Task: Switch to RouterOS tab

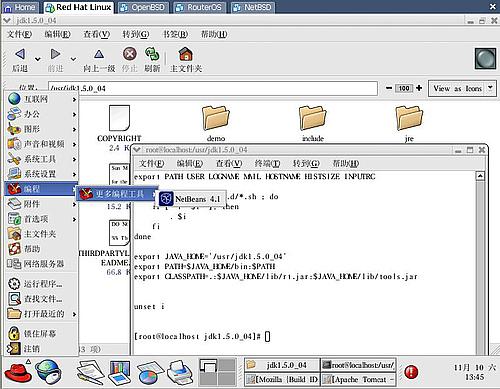Action: click(x=199, y=7)
